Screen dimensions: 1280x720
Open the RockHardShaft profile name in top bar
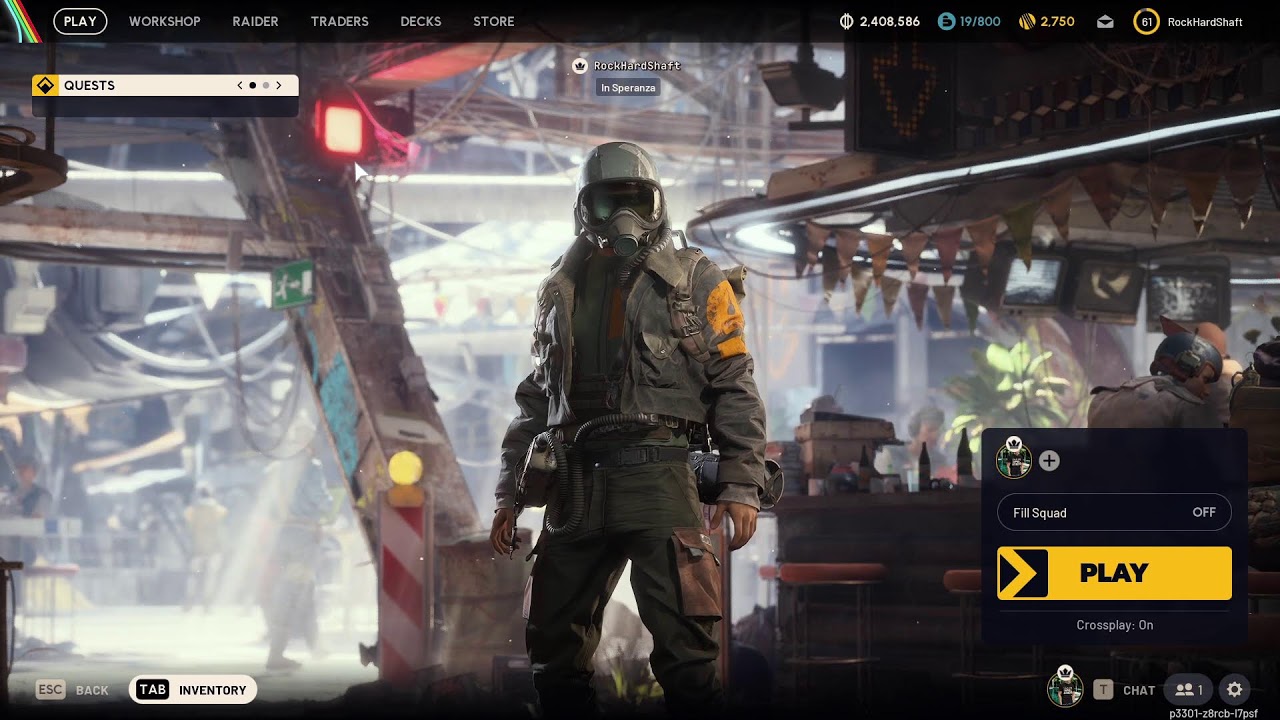coord(1205,21)
